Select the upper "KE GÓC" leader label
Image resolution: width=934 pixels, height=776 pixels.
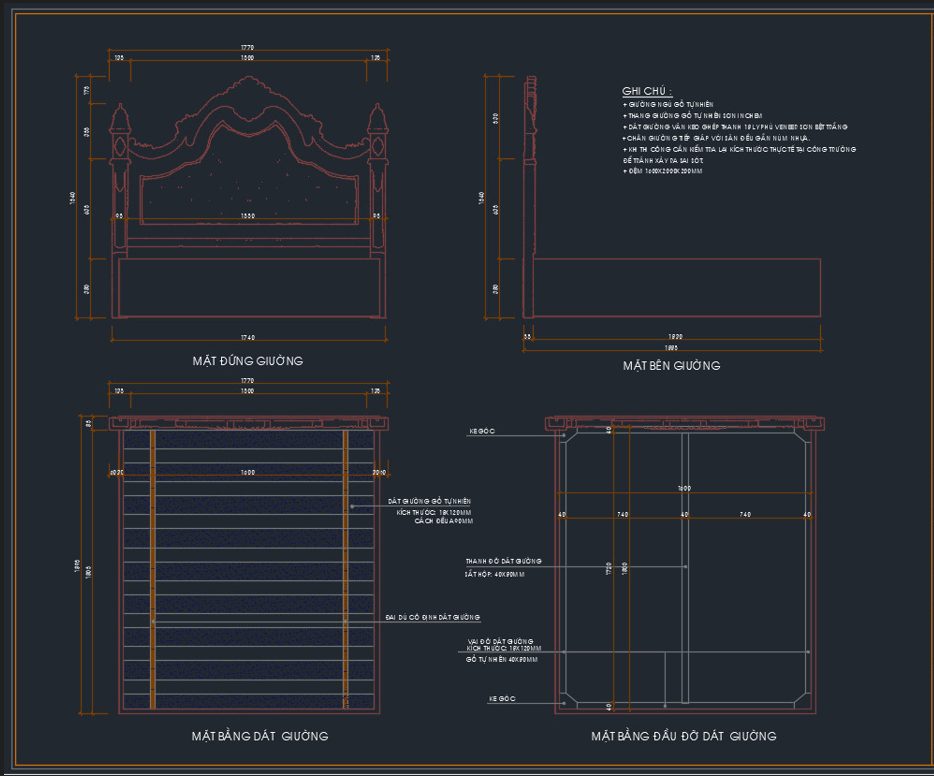pos(482,431)
